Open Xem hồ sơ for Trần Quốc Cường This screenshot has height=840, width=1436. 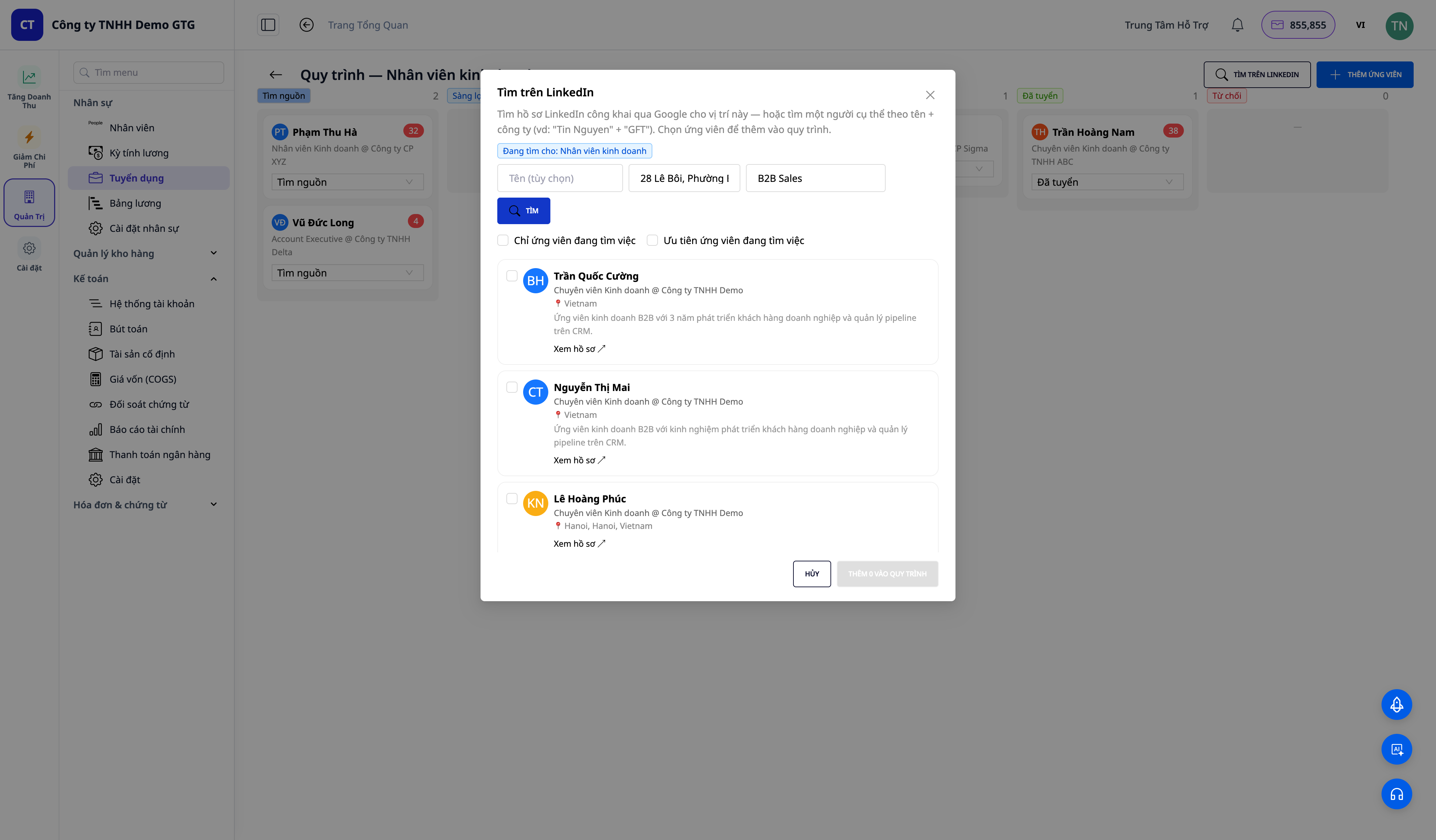(x=579, y=349)
